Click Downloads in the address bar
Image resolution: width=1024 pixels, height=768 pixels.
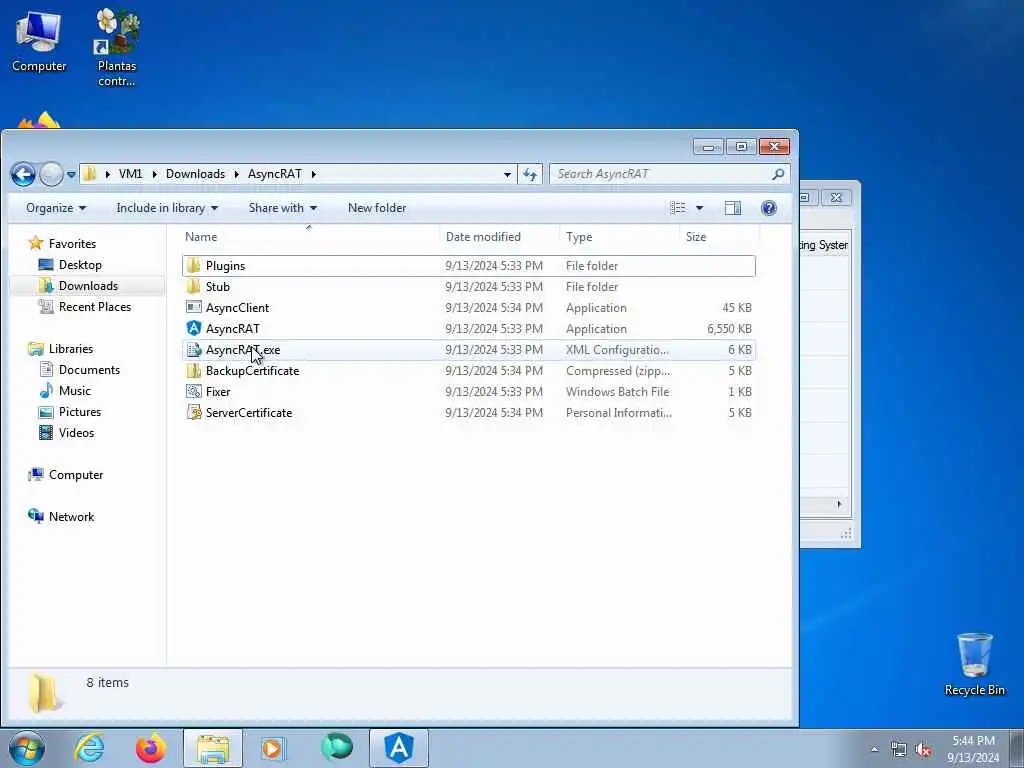[x=195, y=174]
